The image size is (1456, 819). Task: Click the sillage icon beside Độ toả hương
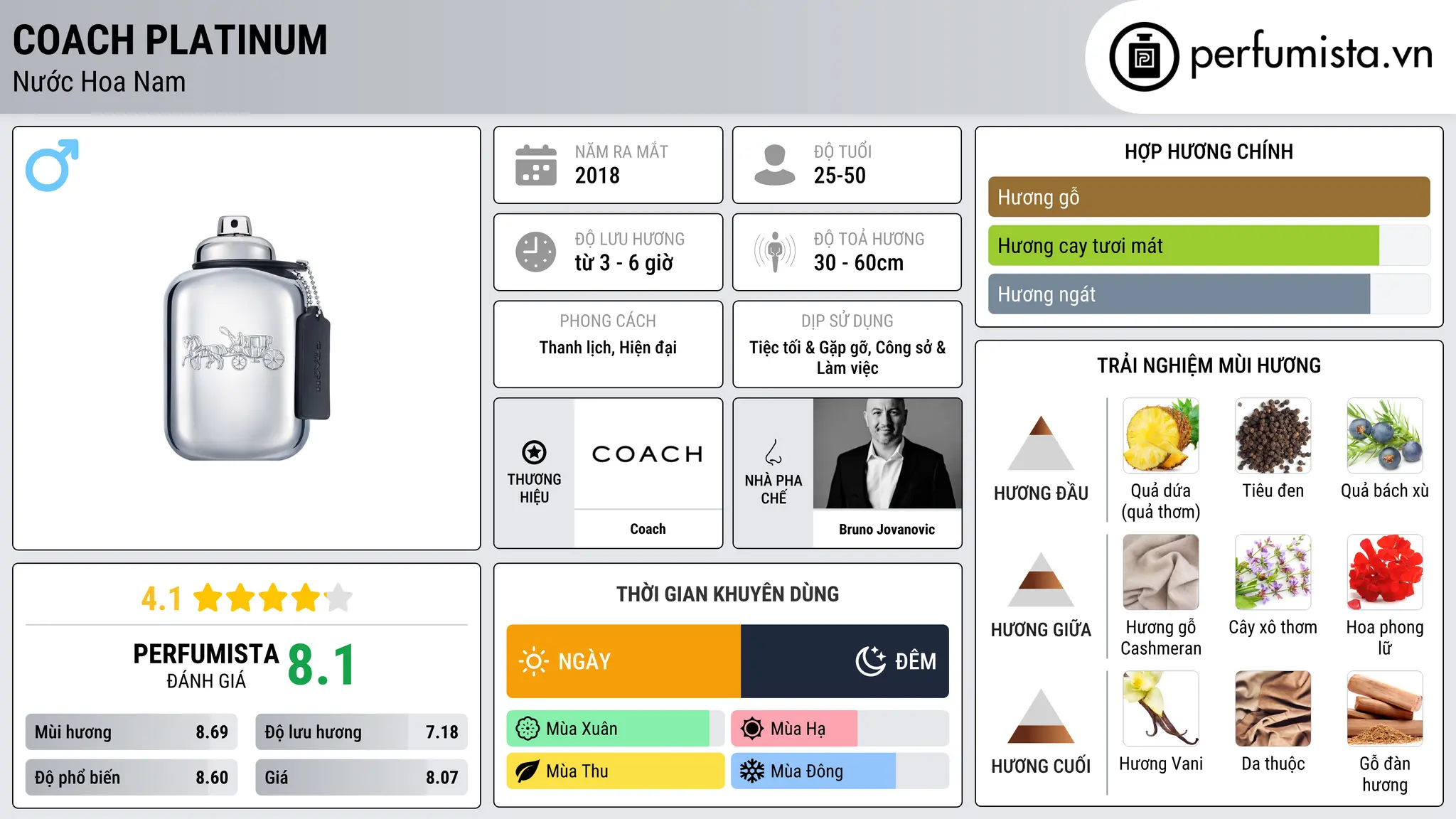point(774,252)
